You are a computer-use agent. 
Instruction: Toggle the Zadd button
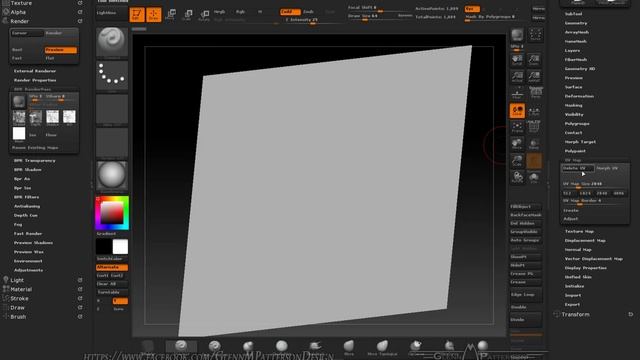[290, 12]
